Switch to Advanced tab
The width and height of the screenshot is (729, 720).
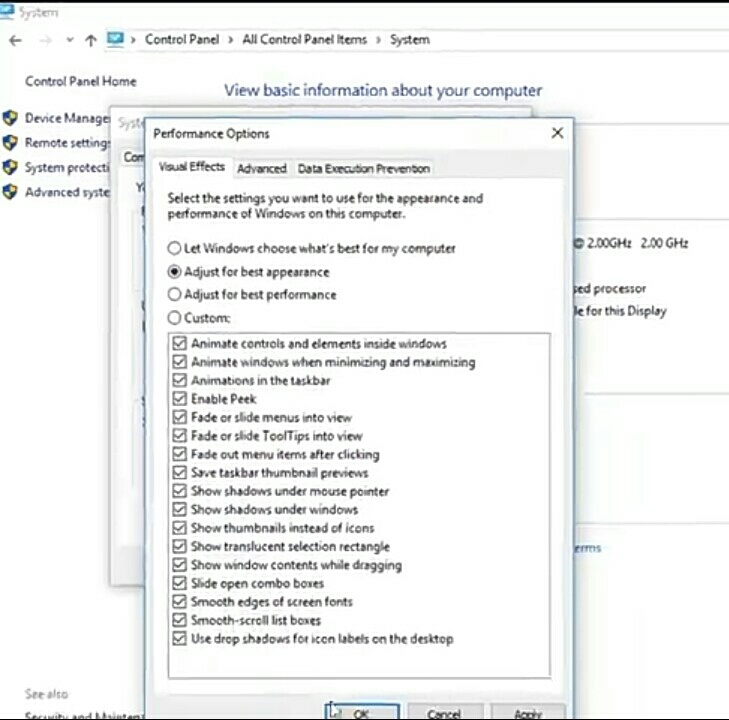(262, 168)
